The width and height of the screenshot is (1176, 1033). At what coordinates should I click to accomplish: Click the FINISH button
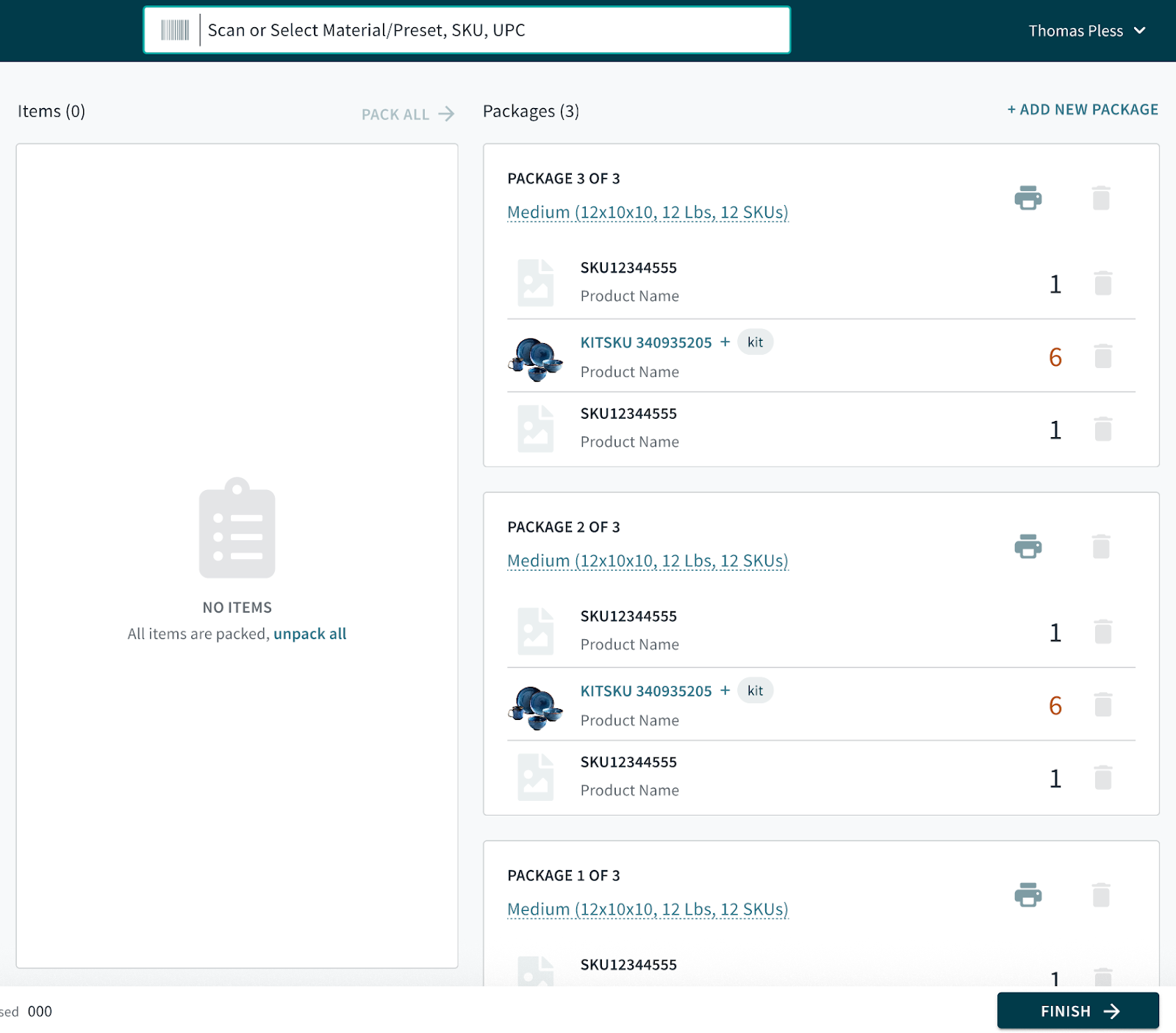point(1078,1011)
